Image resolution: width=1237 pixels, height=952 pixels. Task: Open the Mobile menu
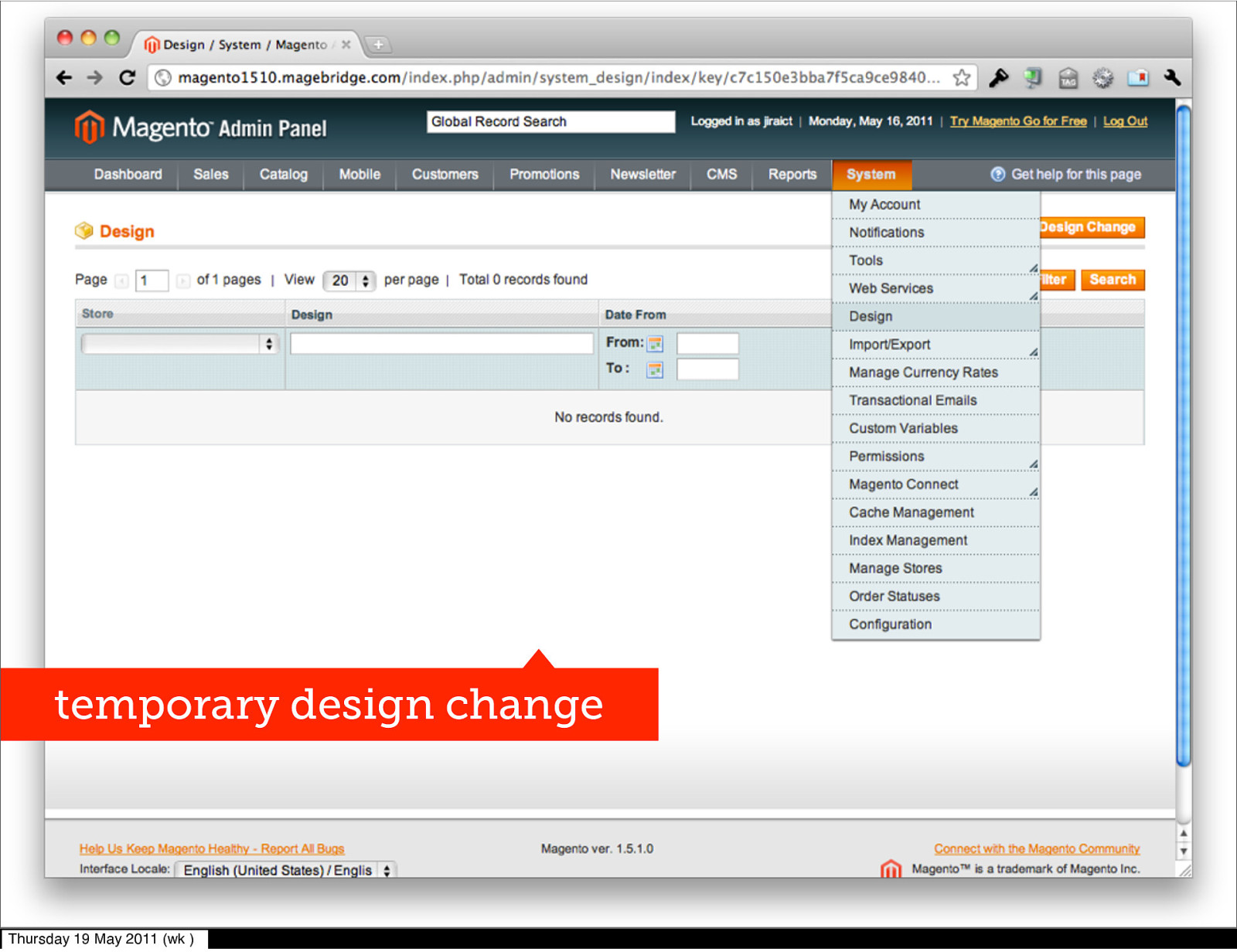click(360, 175)
